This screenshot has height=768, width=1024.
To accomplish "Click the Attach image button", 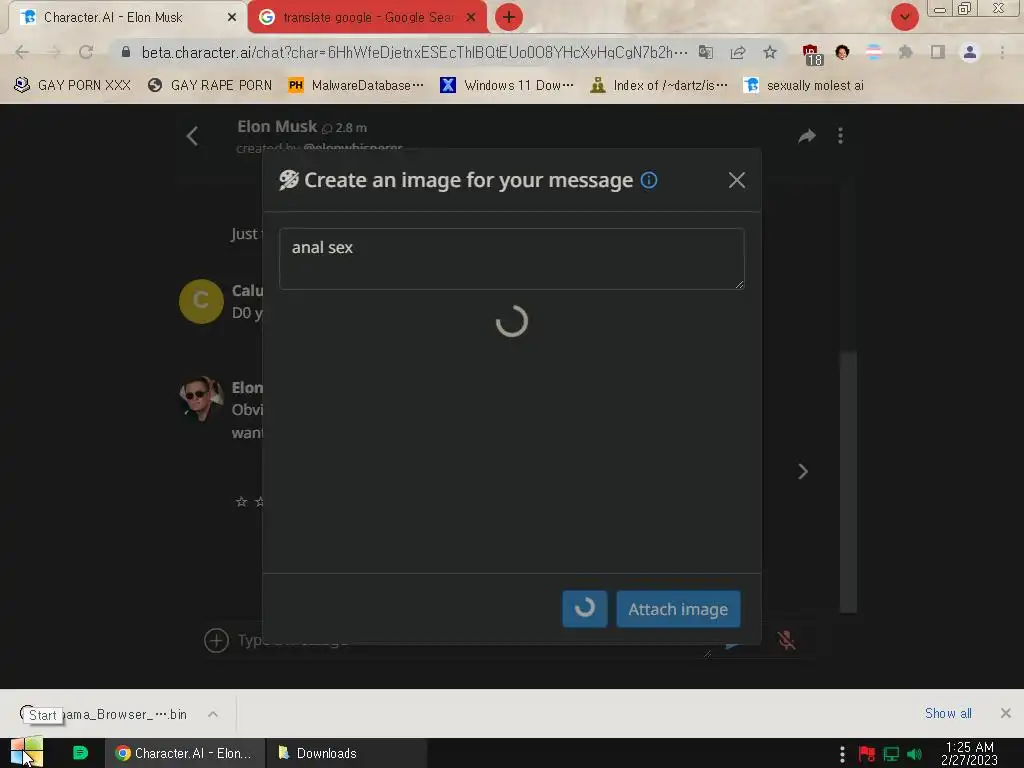I will click(678, 609).
